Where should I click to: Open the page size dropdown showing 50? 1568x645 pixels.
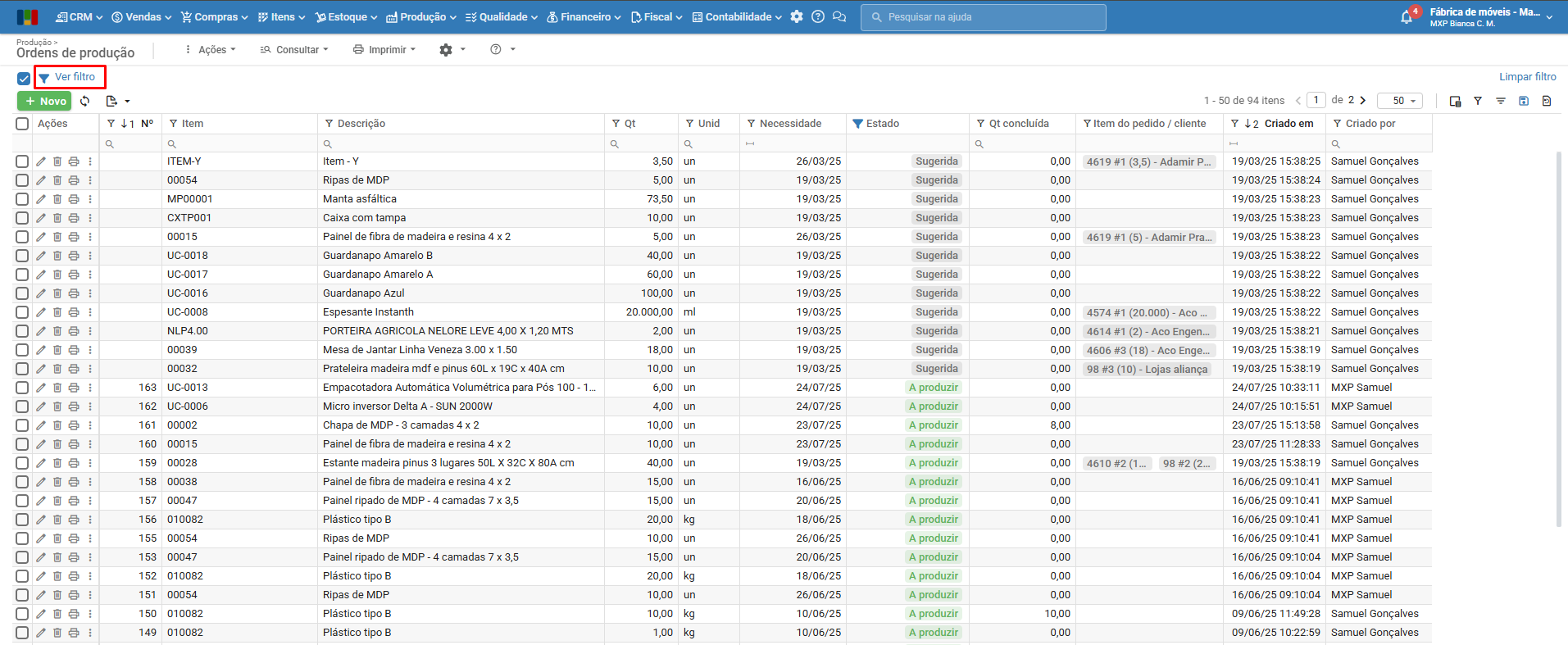[x=1399, y=101]
